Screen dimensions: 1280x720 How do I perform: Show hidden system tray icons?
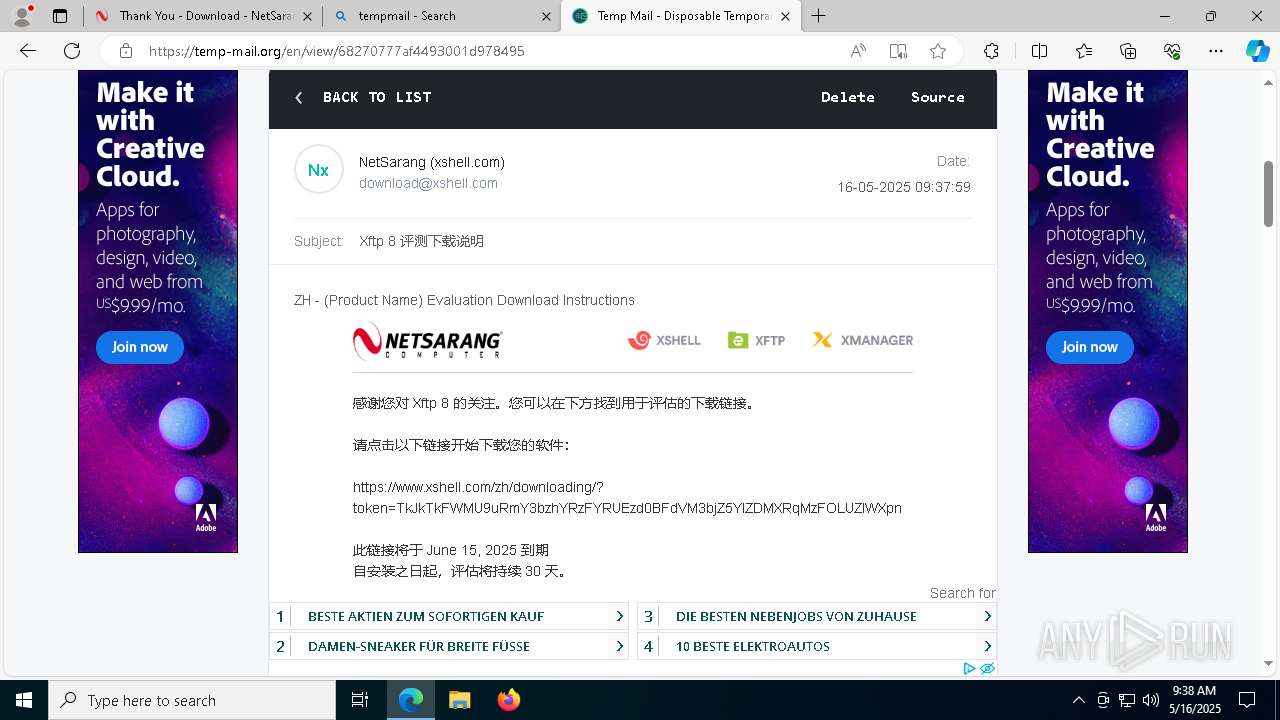1078,700
